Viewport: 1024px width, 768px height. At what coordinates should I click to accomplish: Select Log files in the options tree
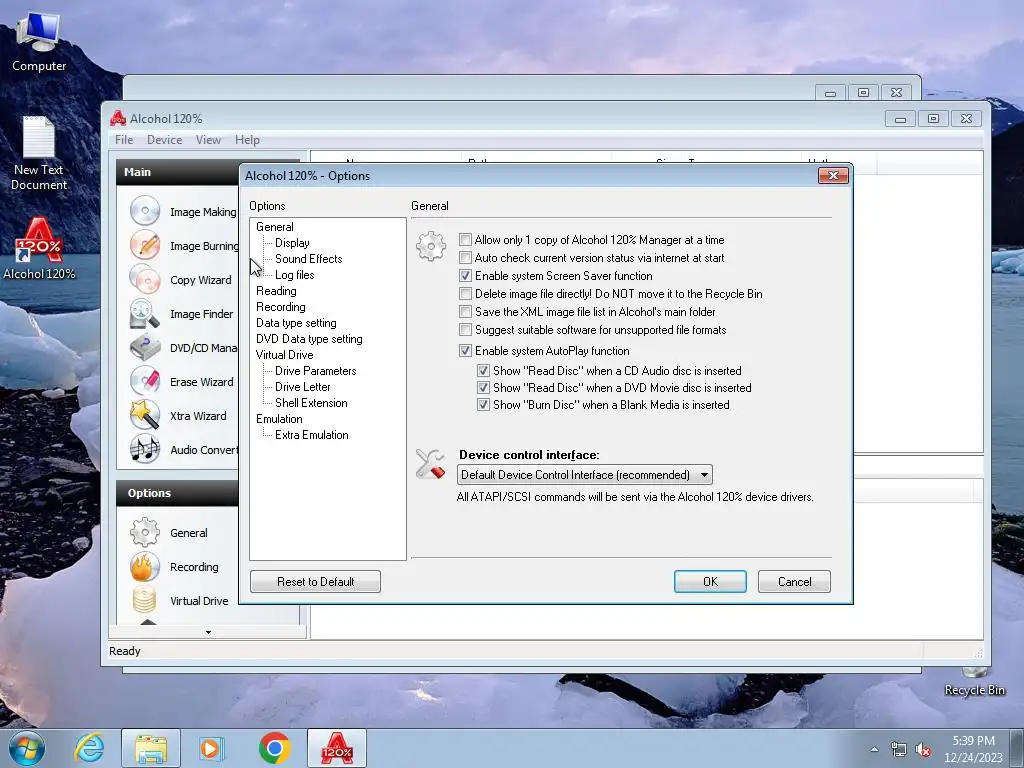[x=295, y=275]
